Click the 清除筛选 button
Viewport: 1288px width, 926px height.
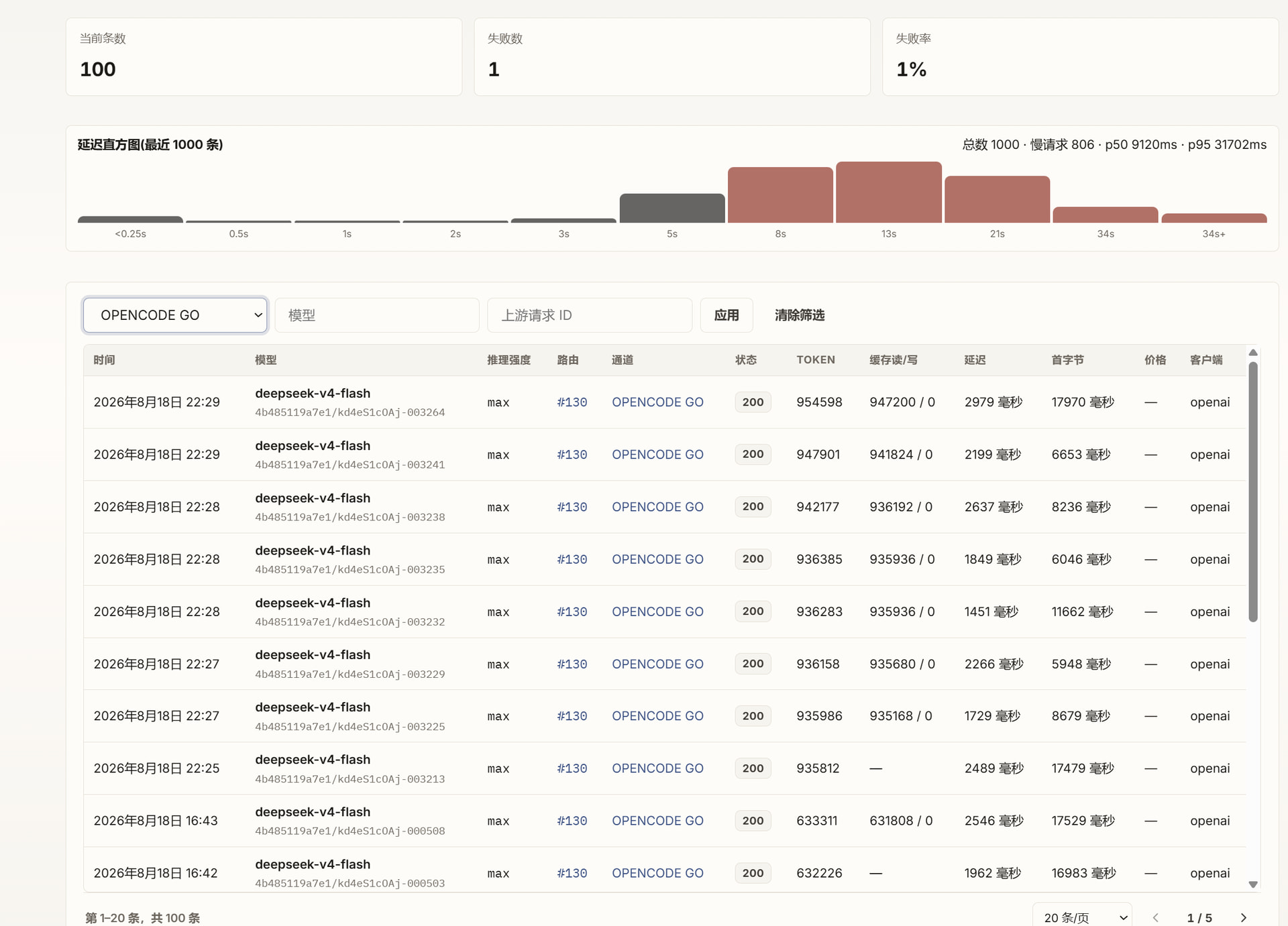point(800,315)
